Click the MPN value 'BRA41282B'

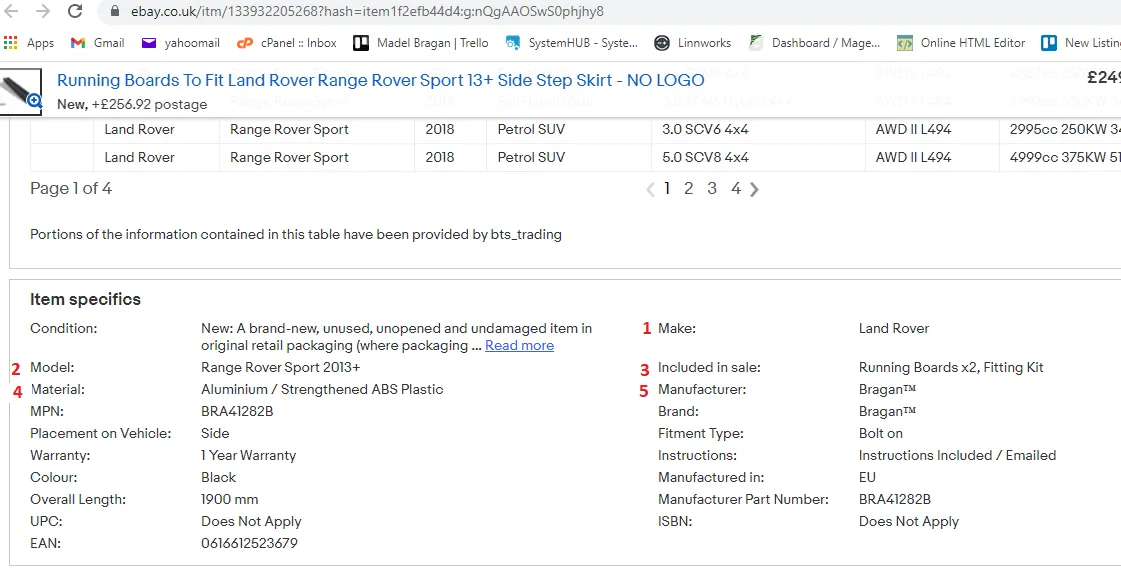point(237,411)
